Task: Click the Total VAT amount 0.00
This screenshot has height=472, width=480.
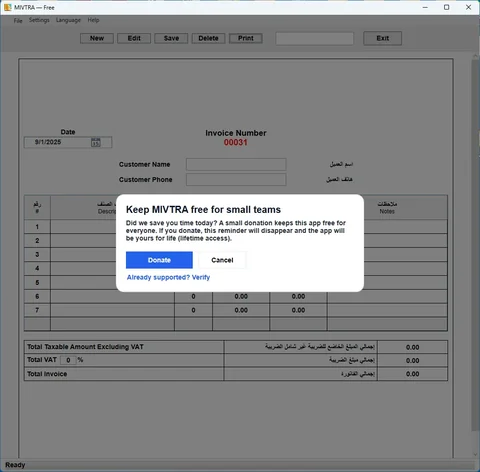Action: [412, 361]
